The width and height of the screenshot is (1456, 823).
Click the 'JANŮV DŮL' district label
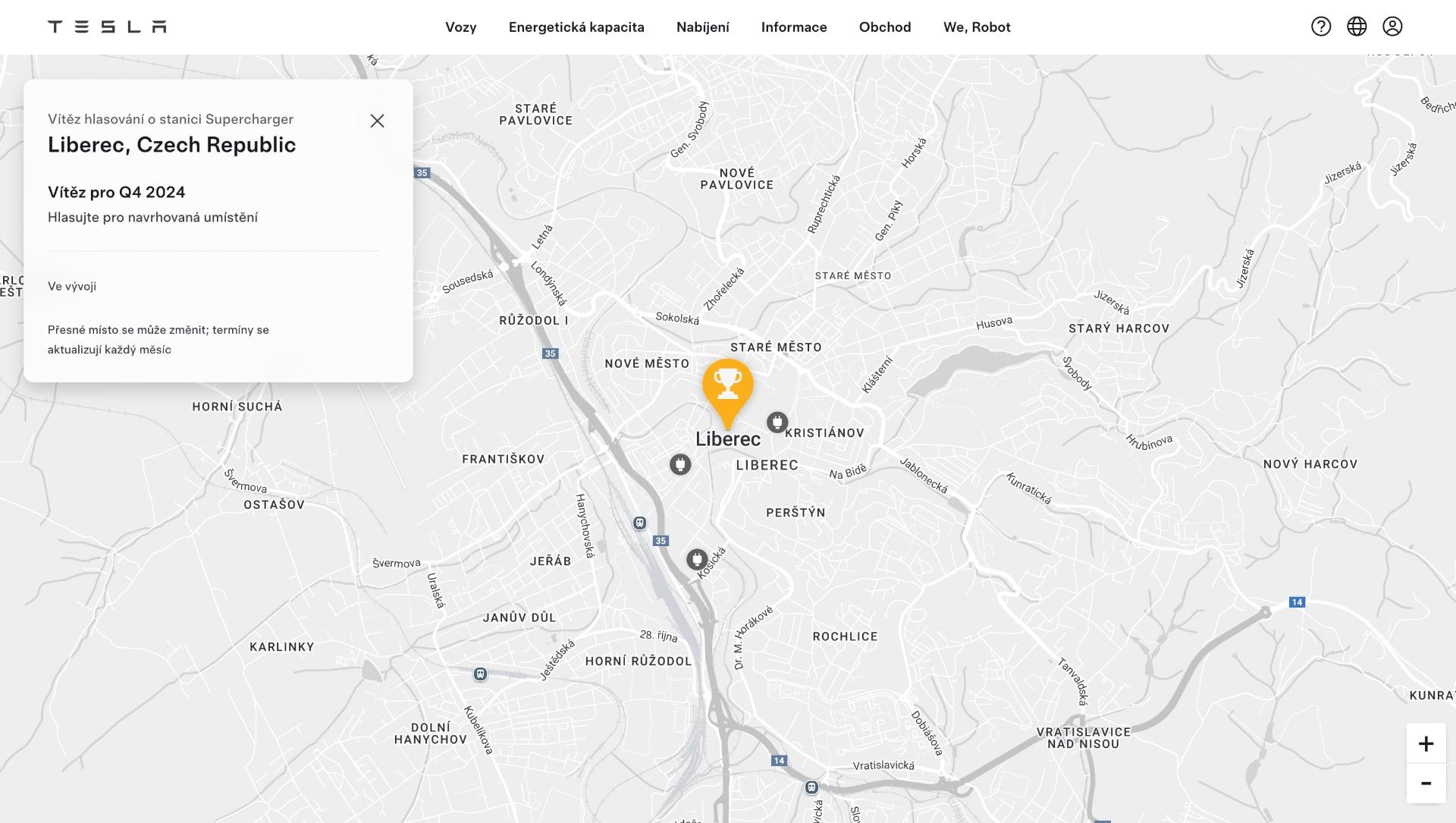[x=519, y=618]
